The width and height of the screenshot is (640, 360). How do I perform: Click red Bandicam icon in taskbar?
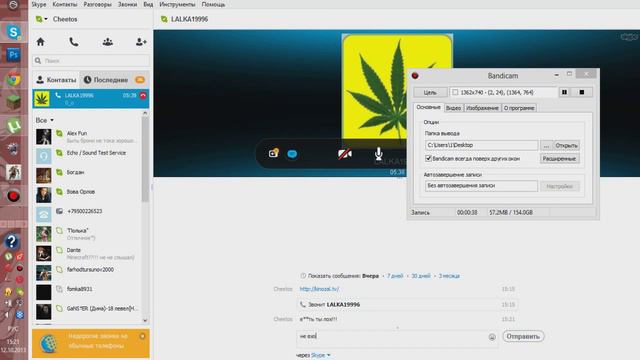click(x=13, y=196)
